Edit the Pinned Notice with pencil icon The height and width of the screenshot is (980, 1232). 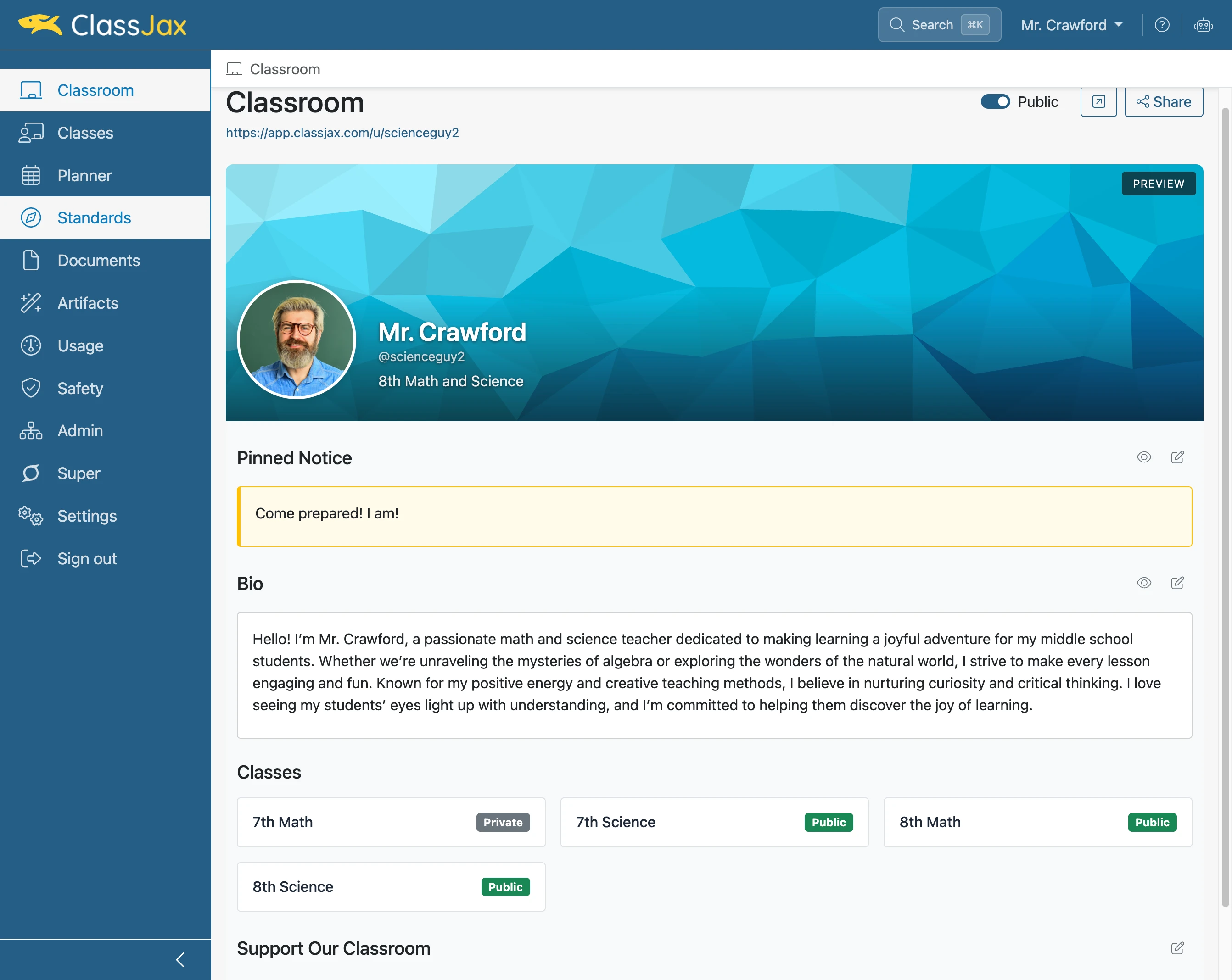1178,457
